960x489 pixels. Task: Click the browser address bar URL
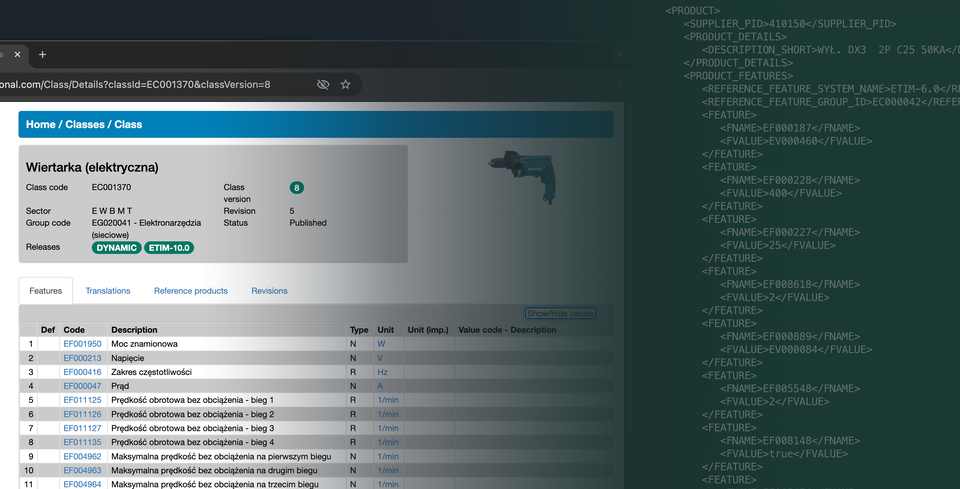pos(135,84)
